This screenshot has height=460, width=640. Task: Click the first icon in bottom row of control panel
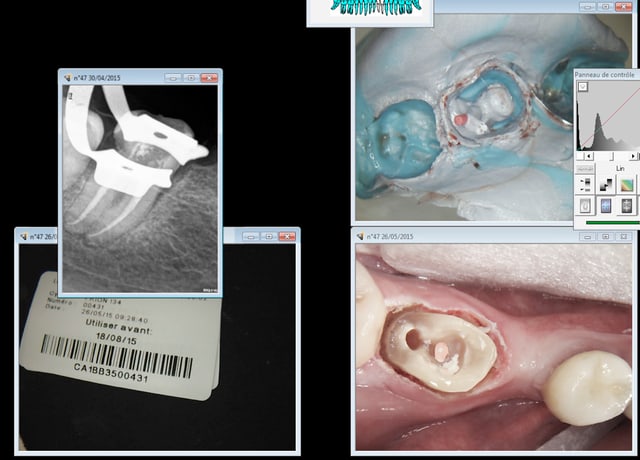tap(585, 206)
